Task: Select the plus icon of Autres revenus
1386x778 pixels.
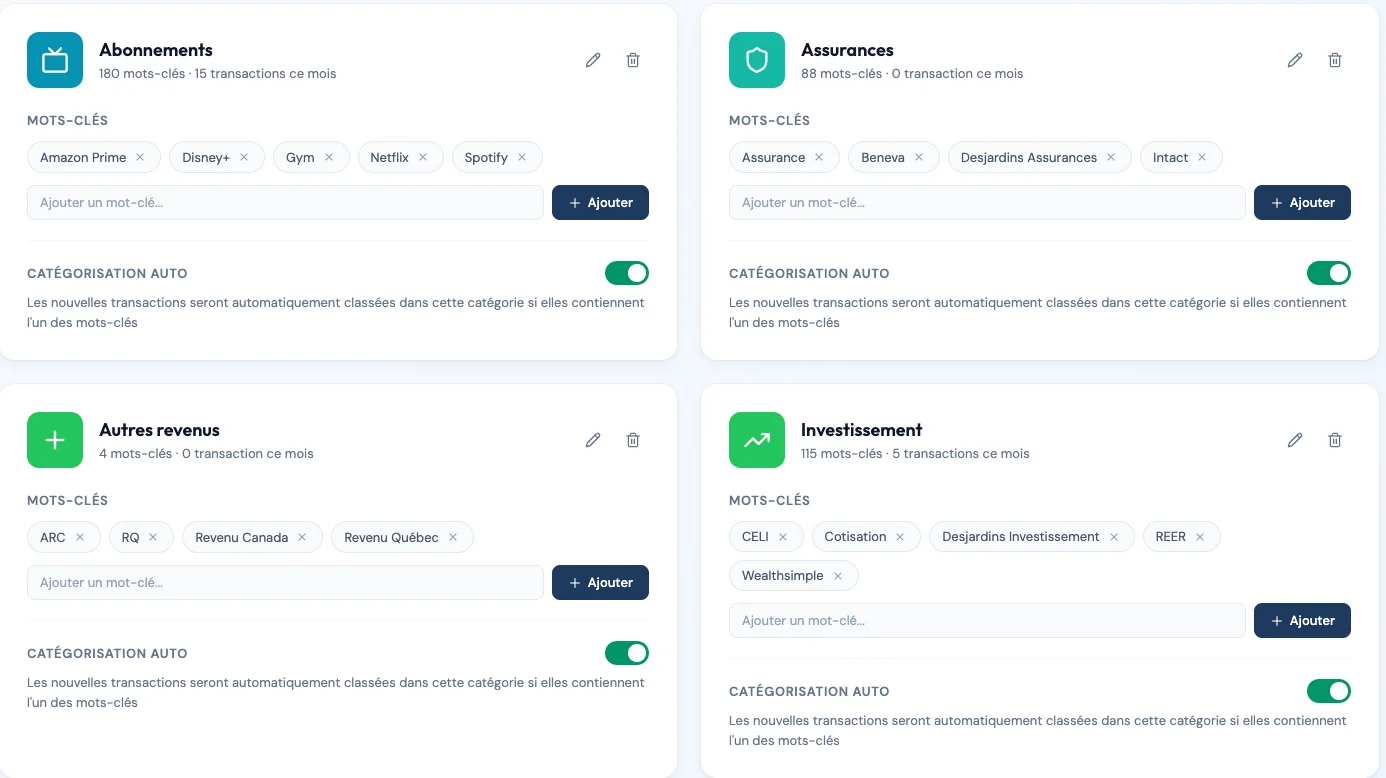Action: (x=55, y=440)
